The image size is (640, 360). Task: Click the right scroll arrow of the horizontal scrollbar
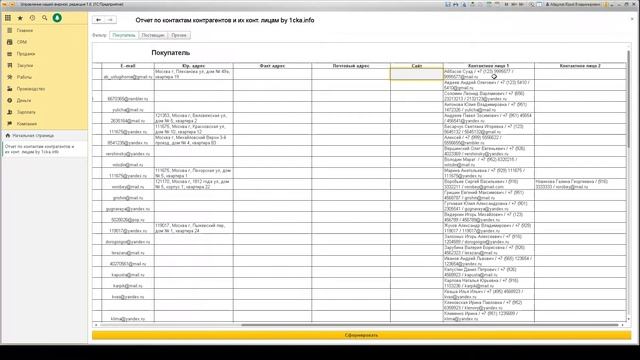click(622, 325)
